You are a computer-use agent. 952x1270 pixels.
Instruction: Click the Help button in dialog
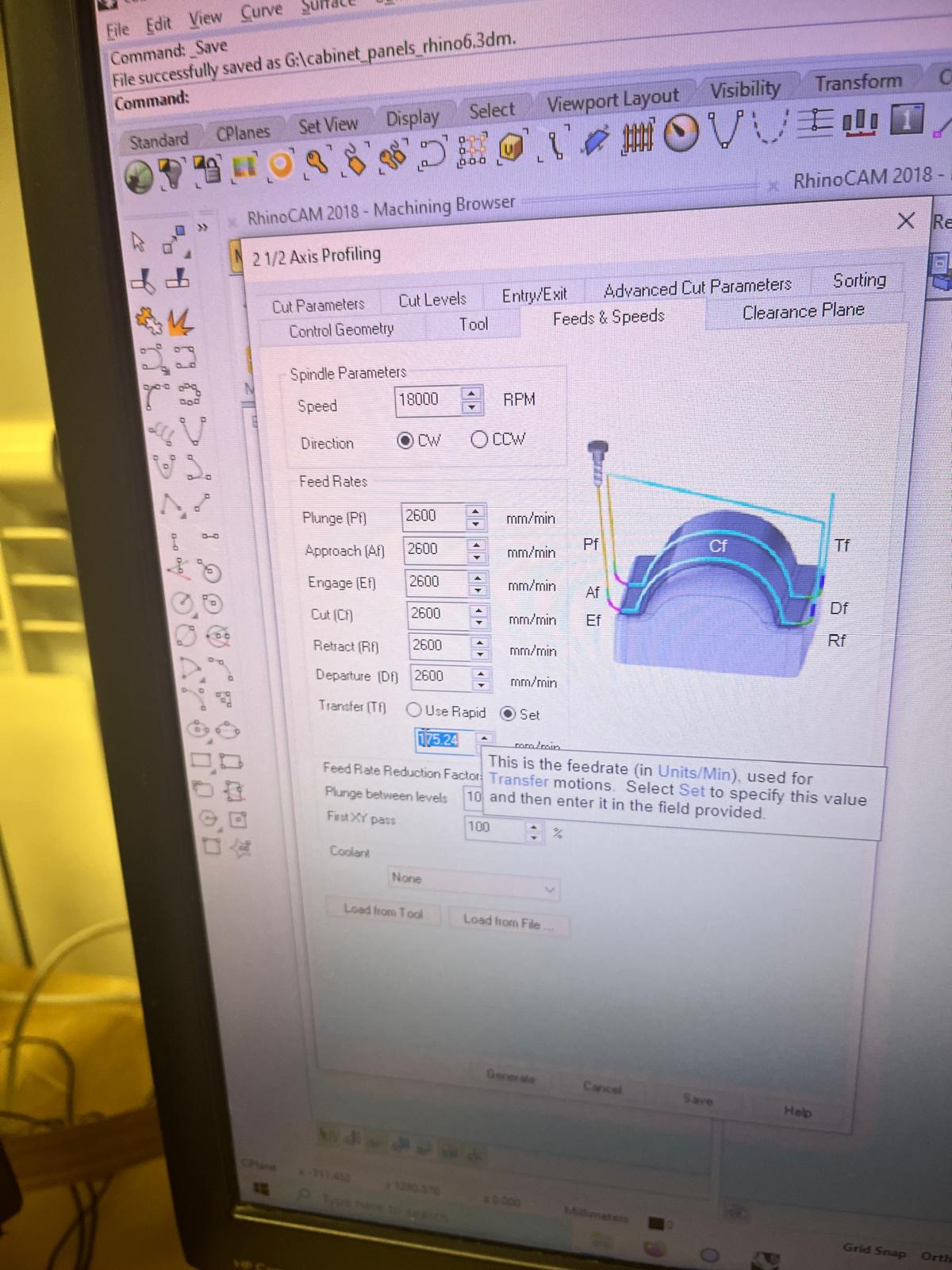coord(797,1112)
